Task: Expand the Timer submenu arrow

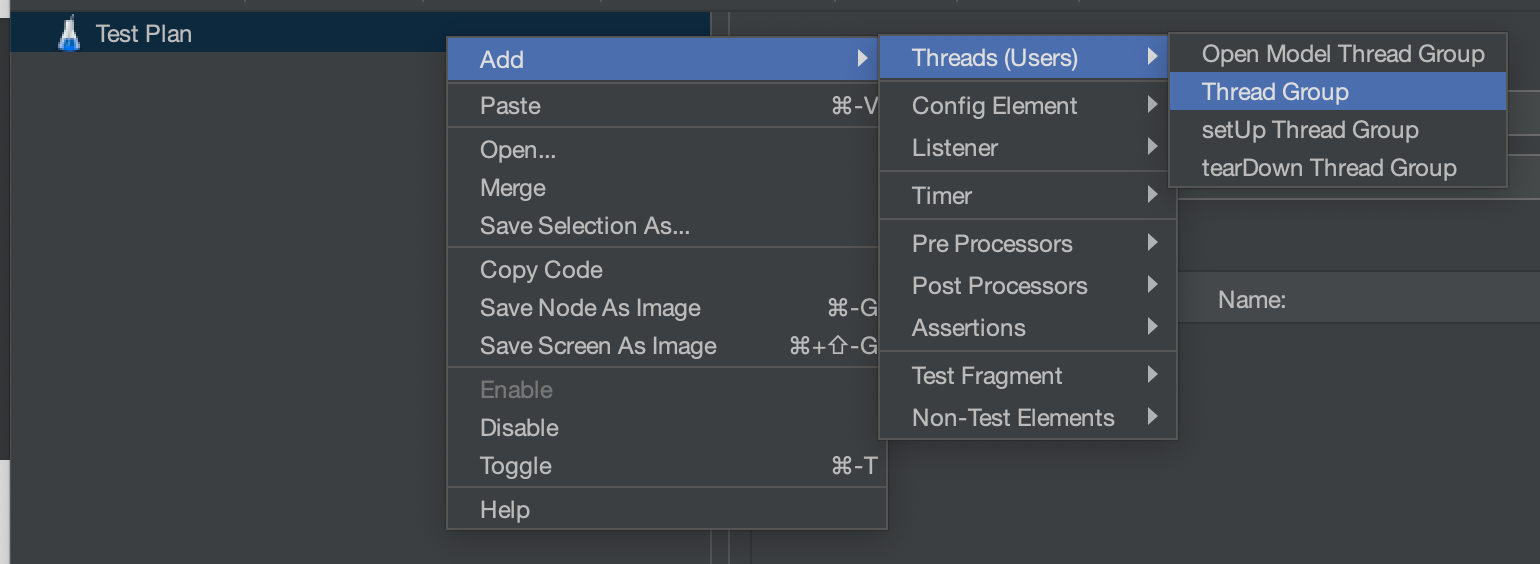Action: pos(1153,195)
